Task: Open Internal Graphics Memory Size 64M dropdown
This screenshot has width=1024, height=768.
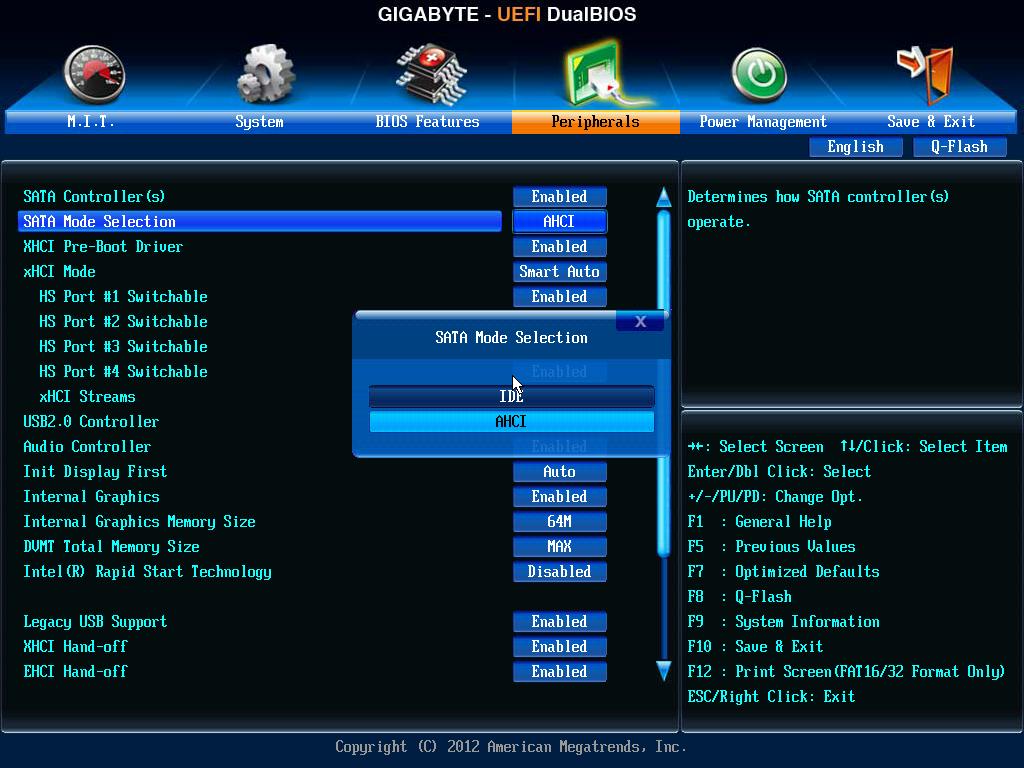Action: [560, 521]
